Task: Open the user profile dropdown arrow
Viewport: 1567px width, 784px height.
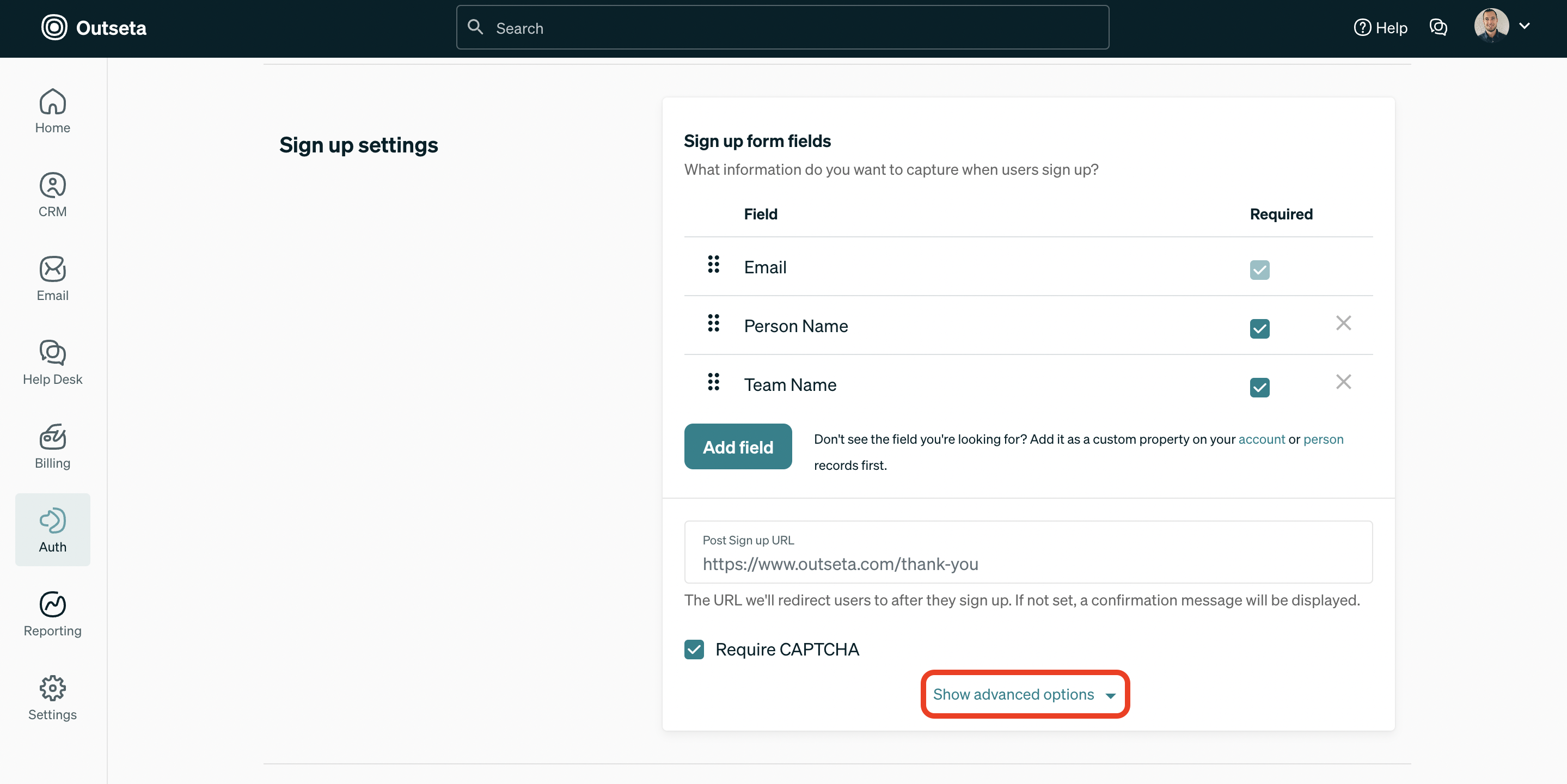Action: click(1525, 26)
